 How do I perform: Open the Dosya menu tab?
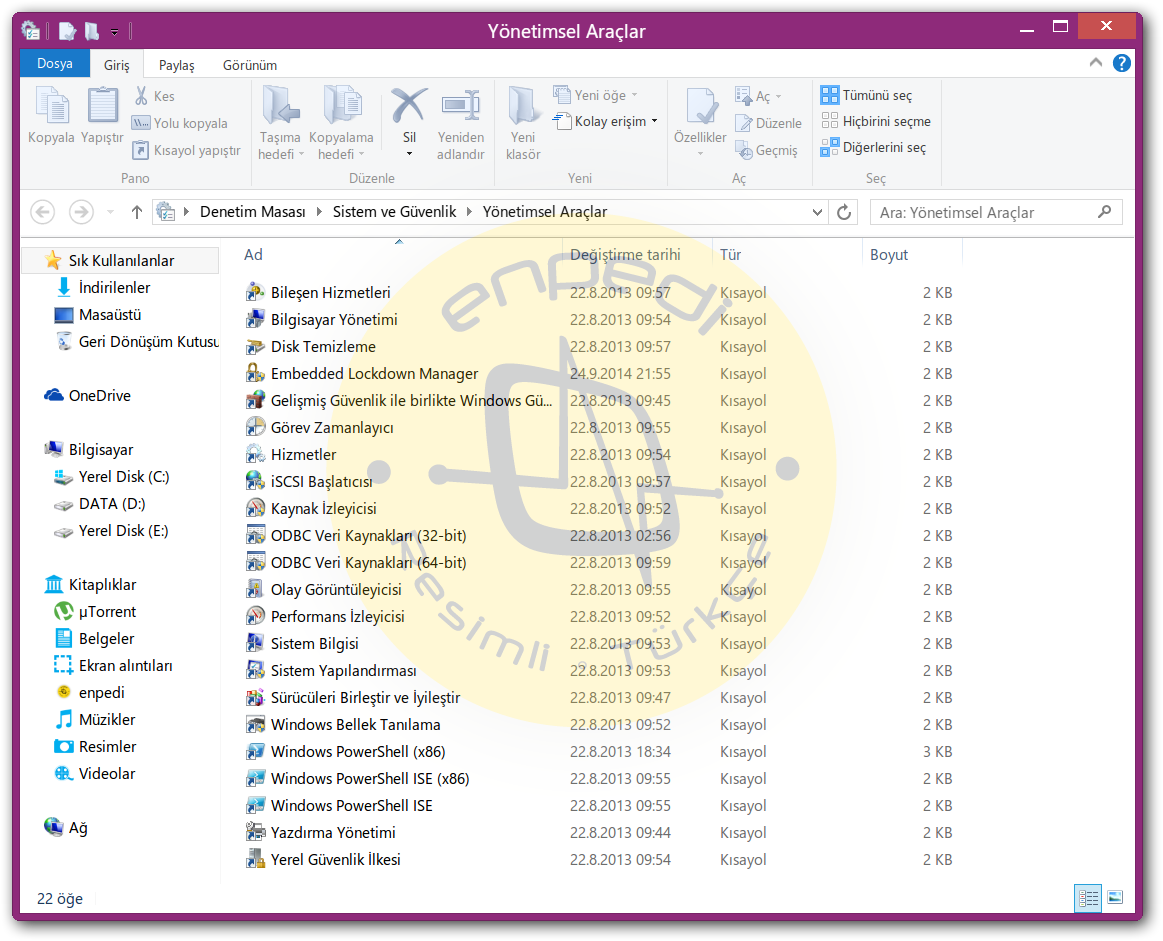tap(55, 64)
